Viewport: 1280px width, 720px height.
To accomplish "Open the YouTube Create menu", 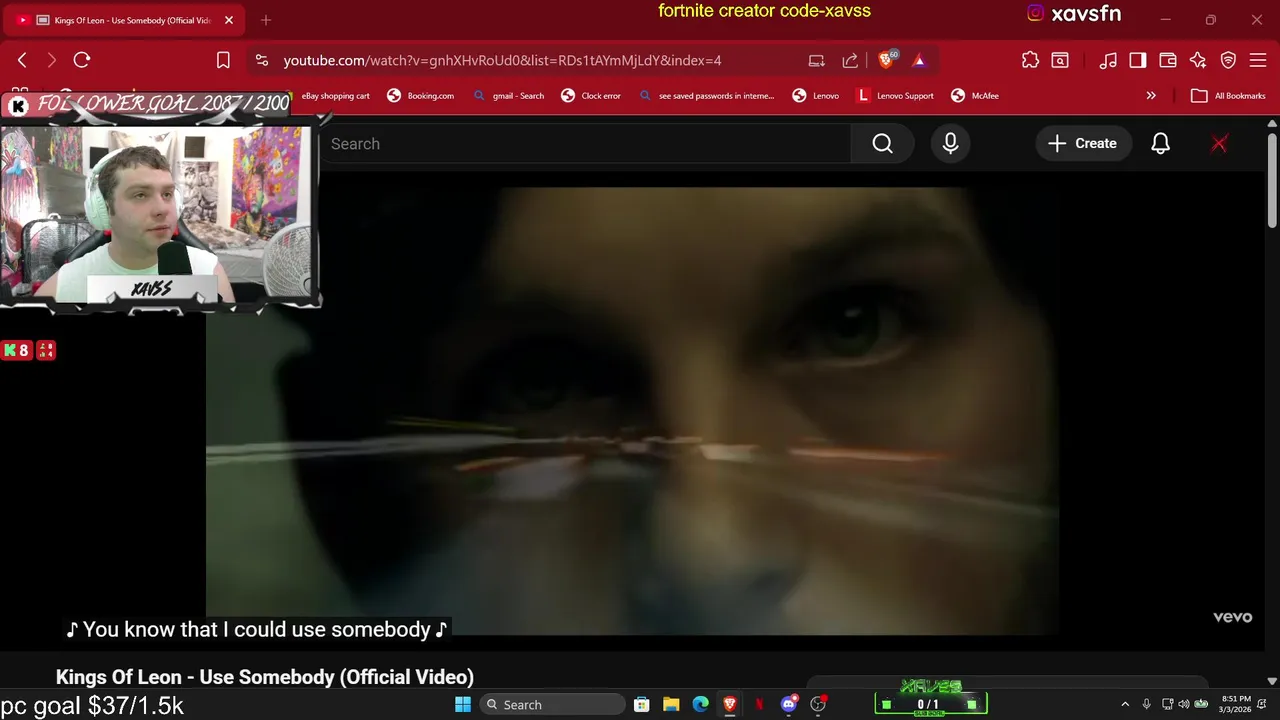I will 1082,144.
